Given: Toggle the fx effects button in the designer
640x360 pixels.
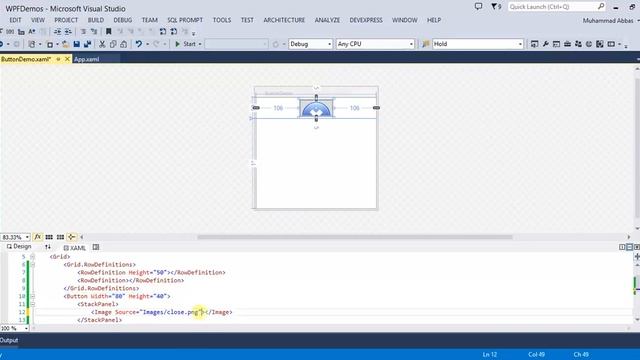Looking at the screenshot, I should 38,237.
